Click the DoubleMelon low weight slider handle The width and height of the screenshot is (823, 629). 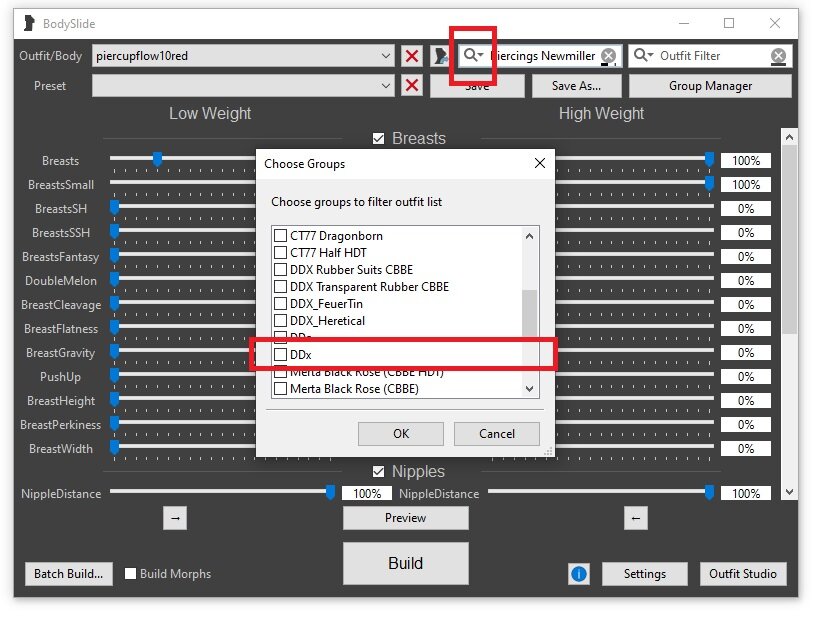point(114,279)
